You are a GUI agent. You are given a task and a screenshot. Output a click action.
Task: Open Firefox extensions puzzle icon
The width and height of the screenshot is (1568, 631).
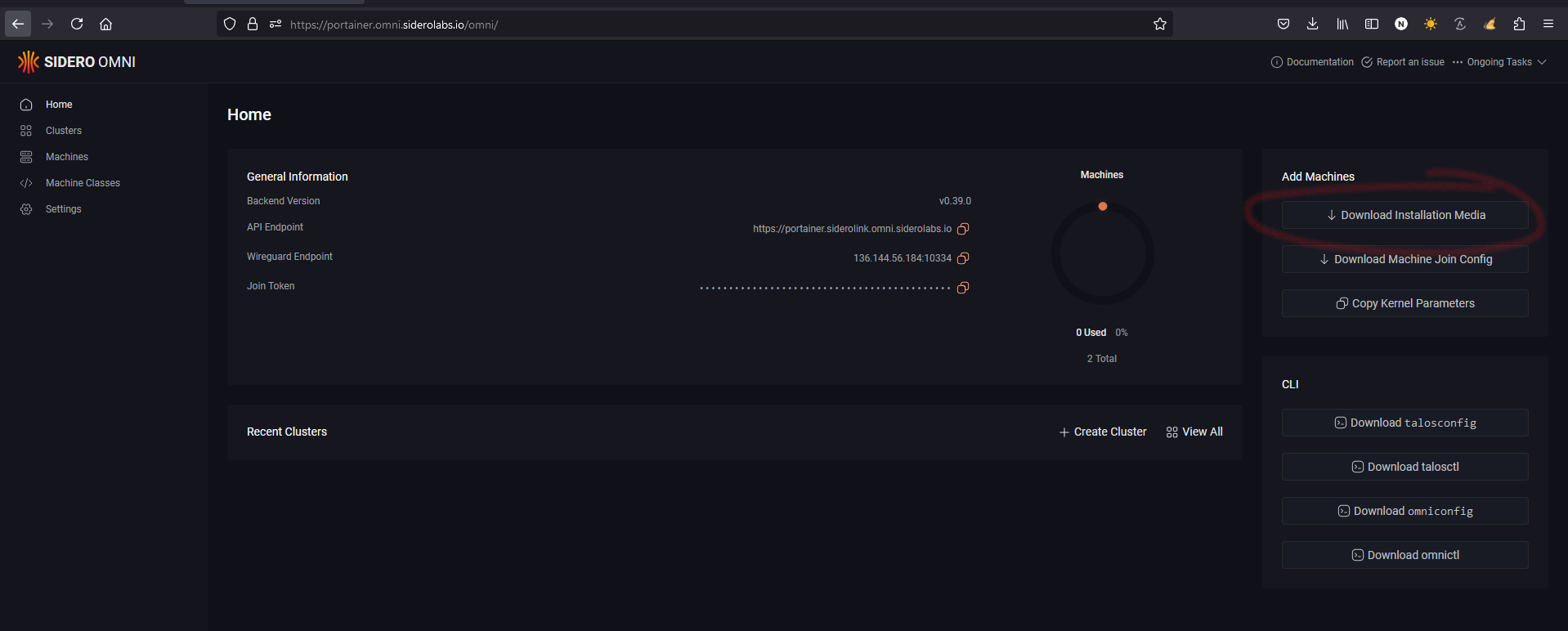tap(1519, 24)
